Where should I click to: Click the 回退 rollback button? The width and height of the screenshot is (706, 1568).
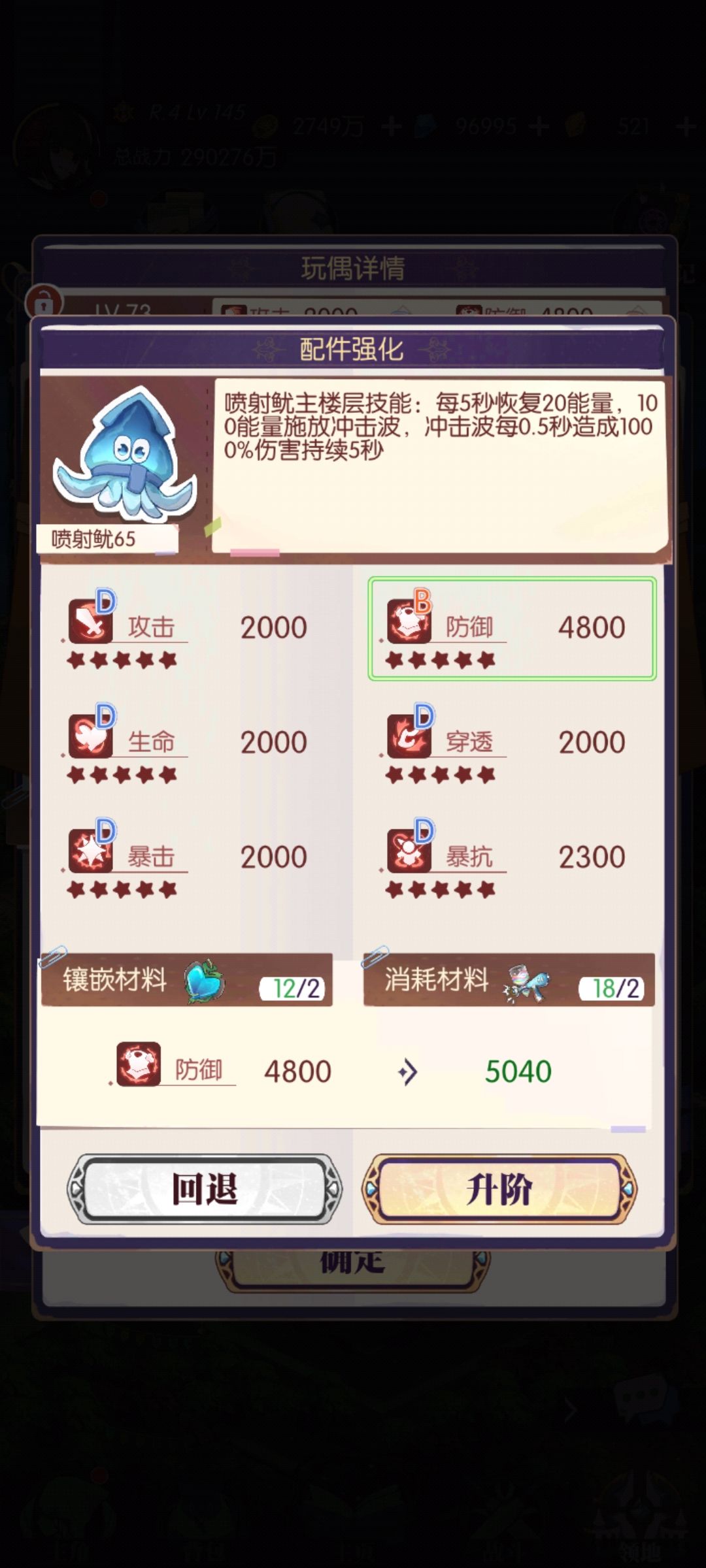[205, 1189]
